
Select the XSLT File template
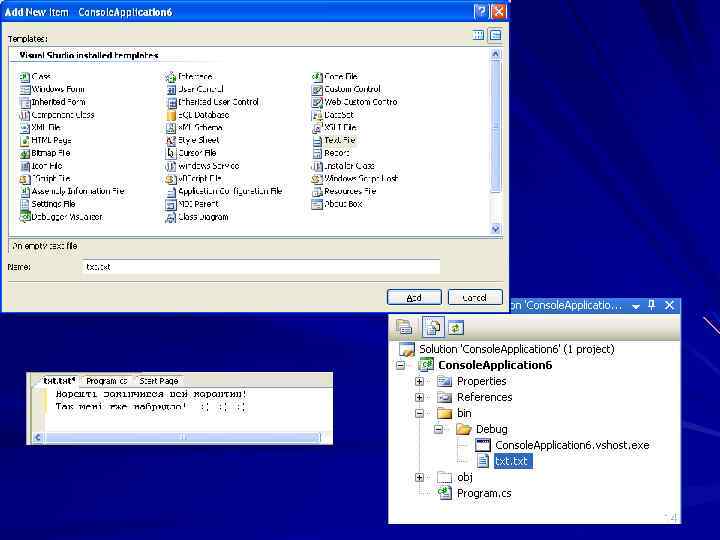pyautogui.click(x=340, y=128)
